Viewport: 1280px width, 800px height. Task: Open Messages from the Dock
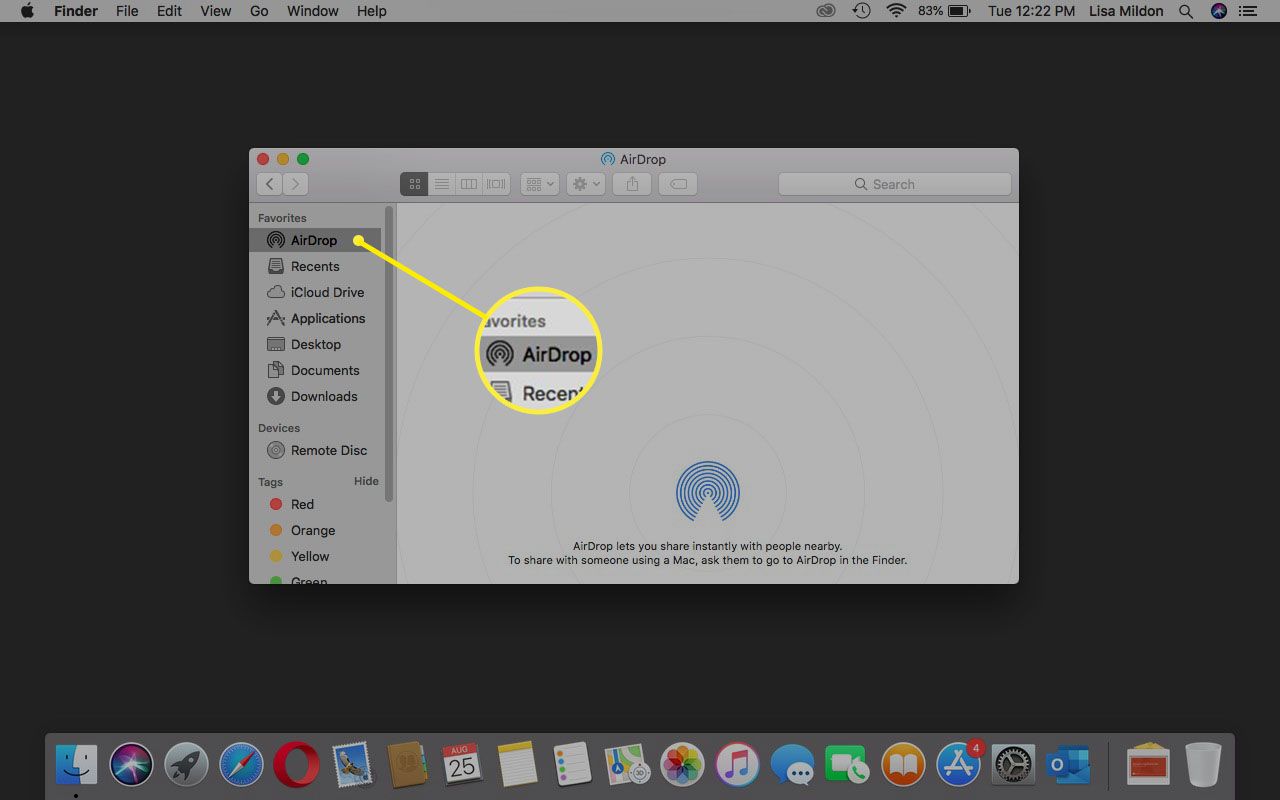point(793,765)
